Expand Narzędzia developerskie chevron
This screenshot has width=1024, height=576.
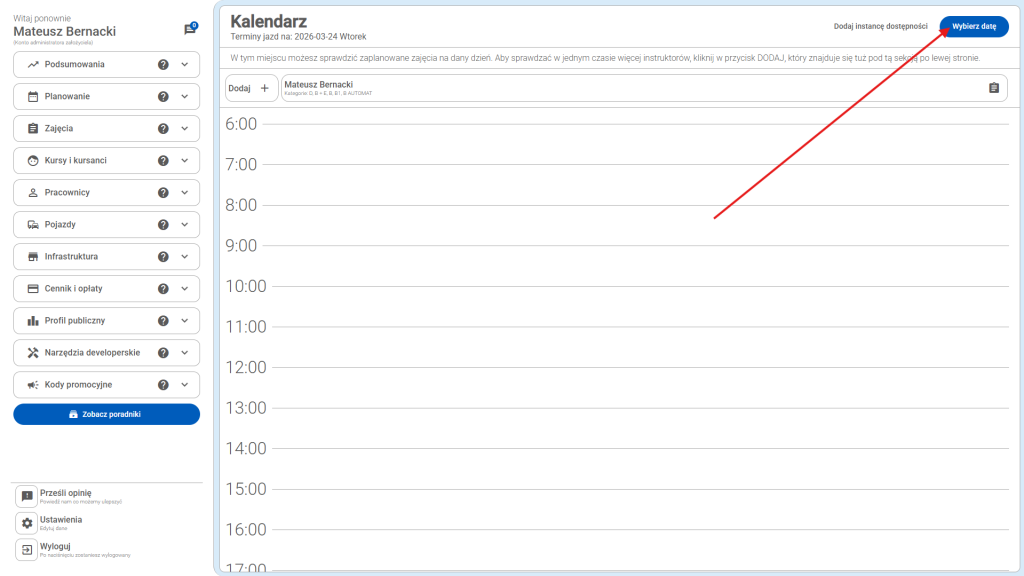[185, 353]
